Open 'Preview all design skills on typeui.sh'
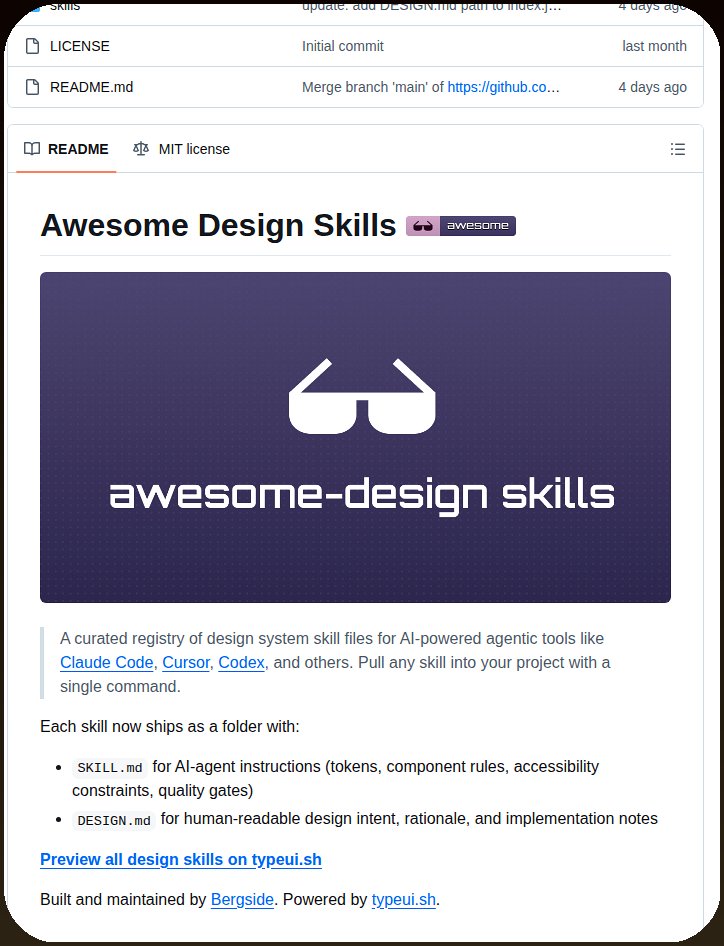 (181, 860)
